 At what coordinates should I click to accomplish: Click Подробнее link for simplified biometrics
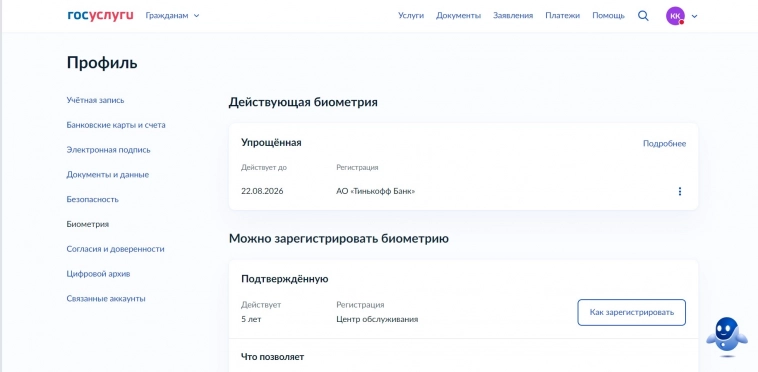[664, 143]
